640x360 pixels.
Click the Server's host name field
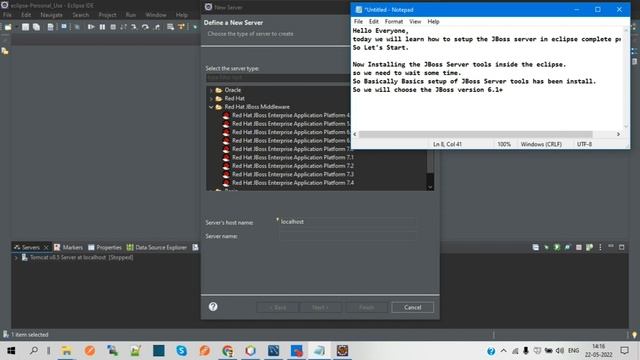pos(348,222)
